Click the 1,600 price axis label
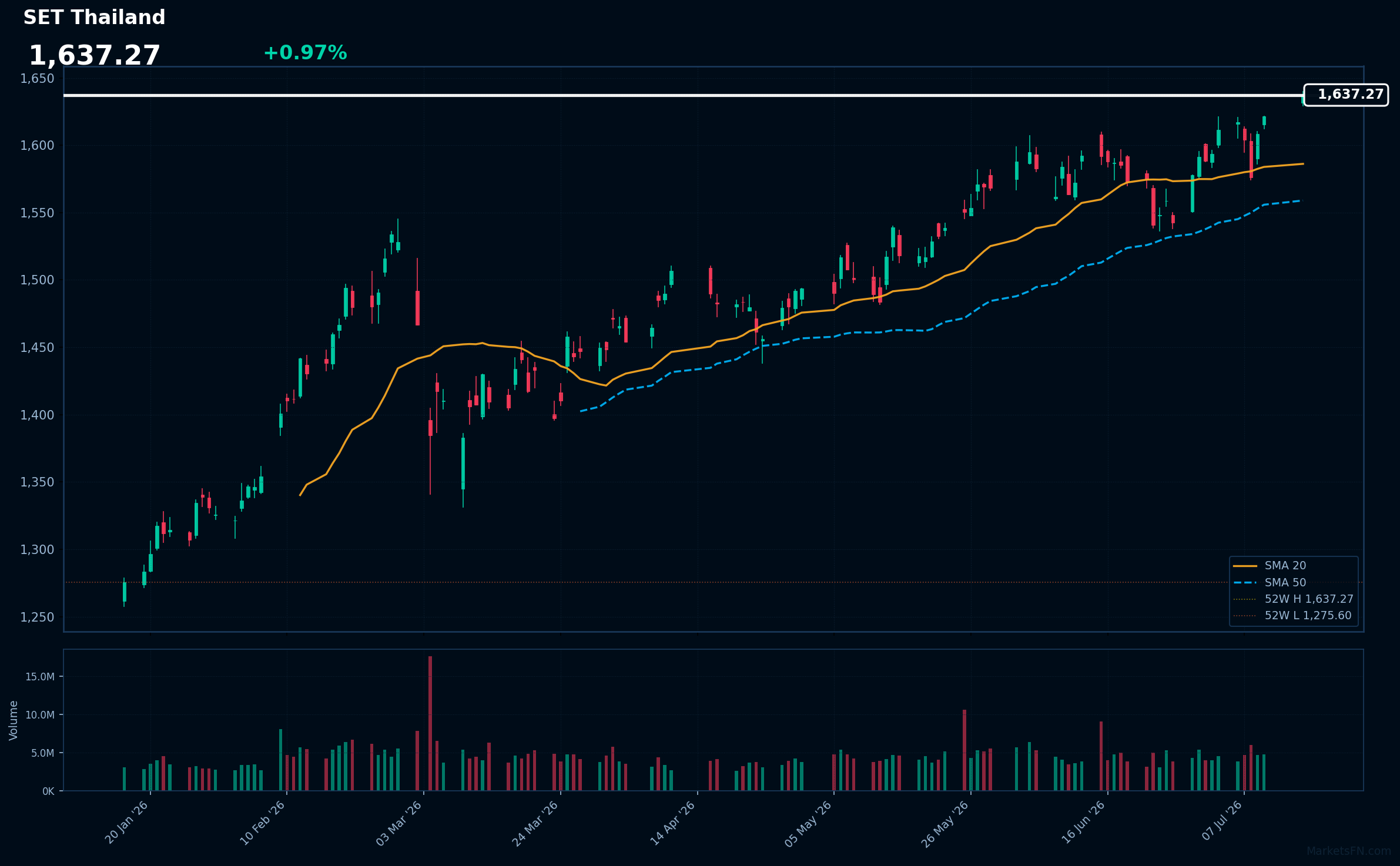This screenshot has width=1400, height=866. [x=37, y=146]
